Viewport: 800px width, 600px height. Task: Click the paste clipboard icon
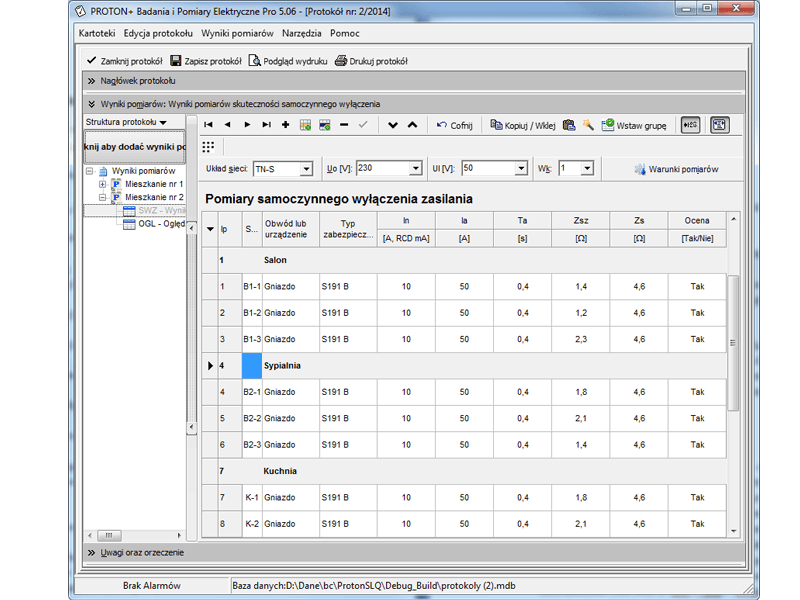coord(569,125)
